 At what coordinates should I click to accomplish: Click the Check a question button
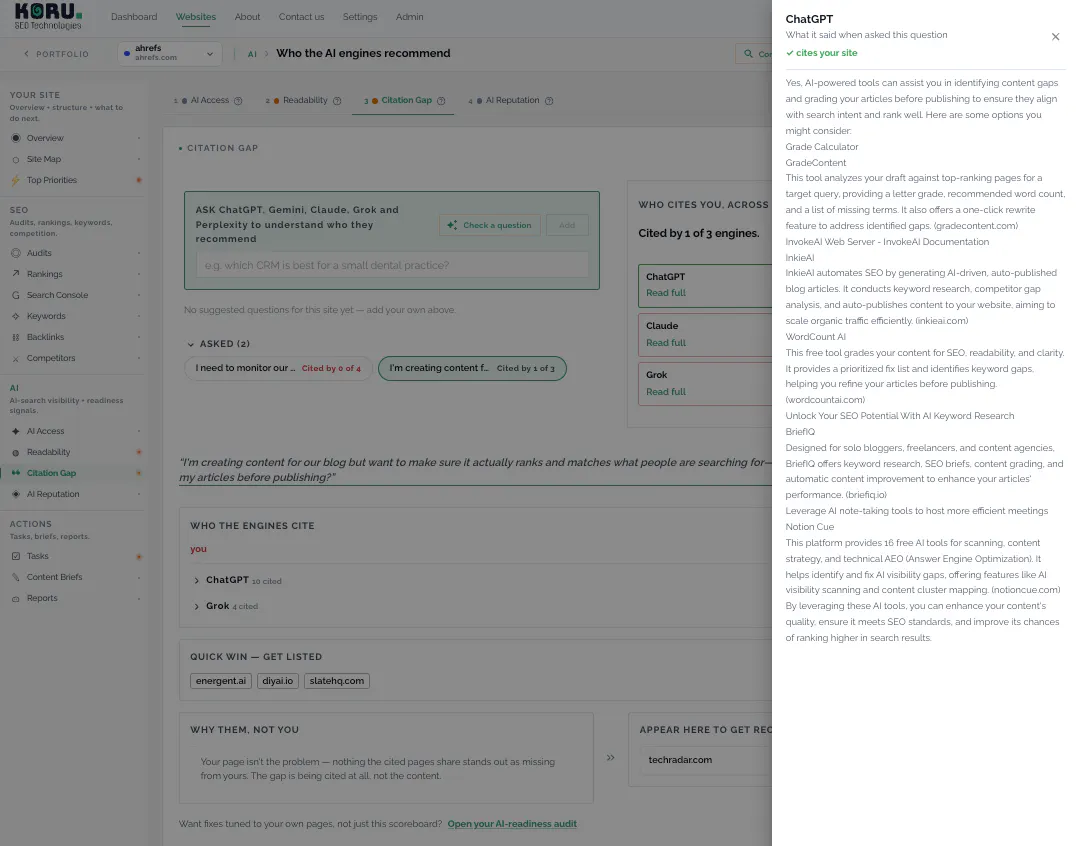tap(490, 225)
